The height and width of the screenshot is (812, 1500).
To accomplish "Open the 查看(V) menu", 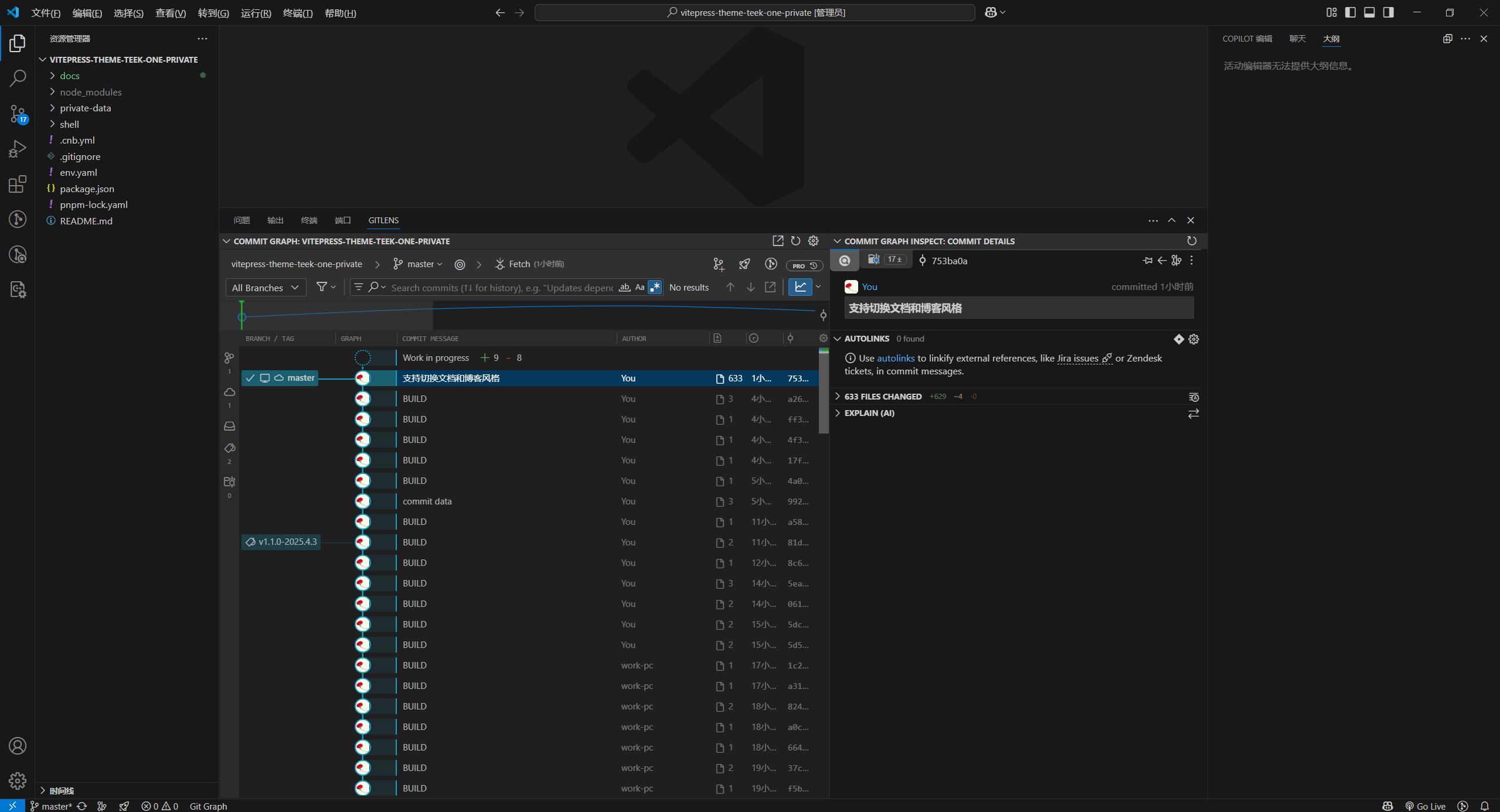I will (x=171, y=13).
